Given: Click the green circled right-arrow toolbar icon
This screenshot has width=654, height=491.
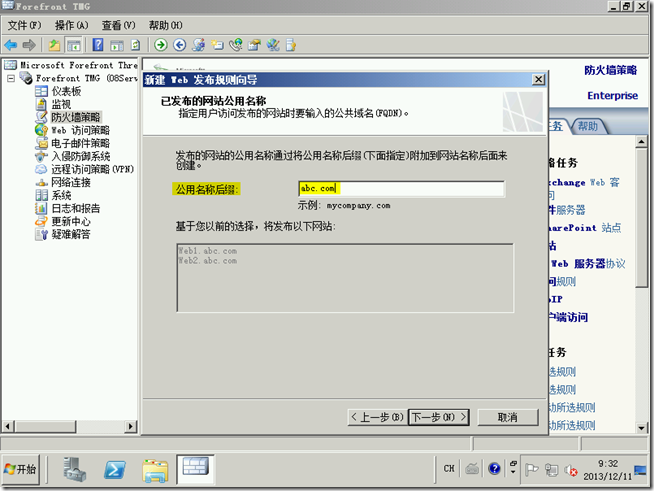Looking at the screenshot, I should coord(161,45).
